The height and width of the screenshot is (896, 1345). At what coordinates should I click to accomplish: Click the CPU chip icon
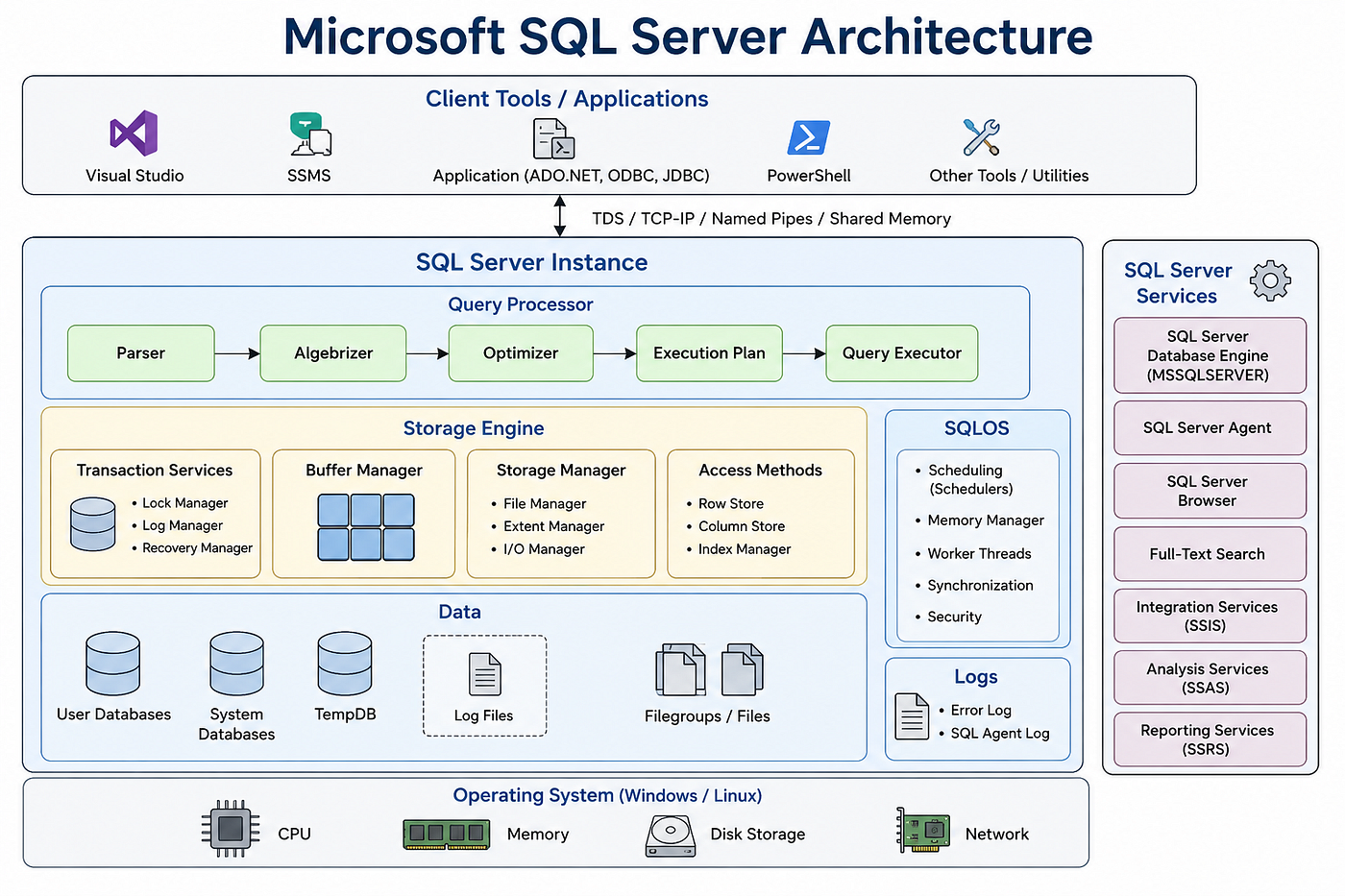point(231,828)
